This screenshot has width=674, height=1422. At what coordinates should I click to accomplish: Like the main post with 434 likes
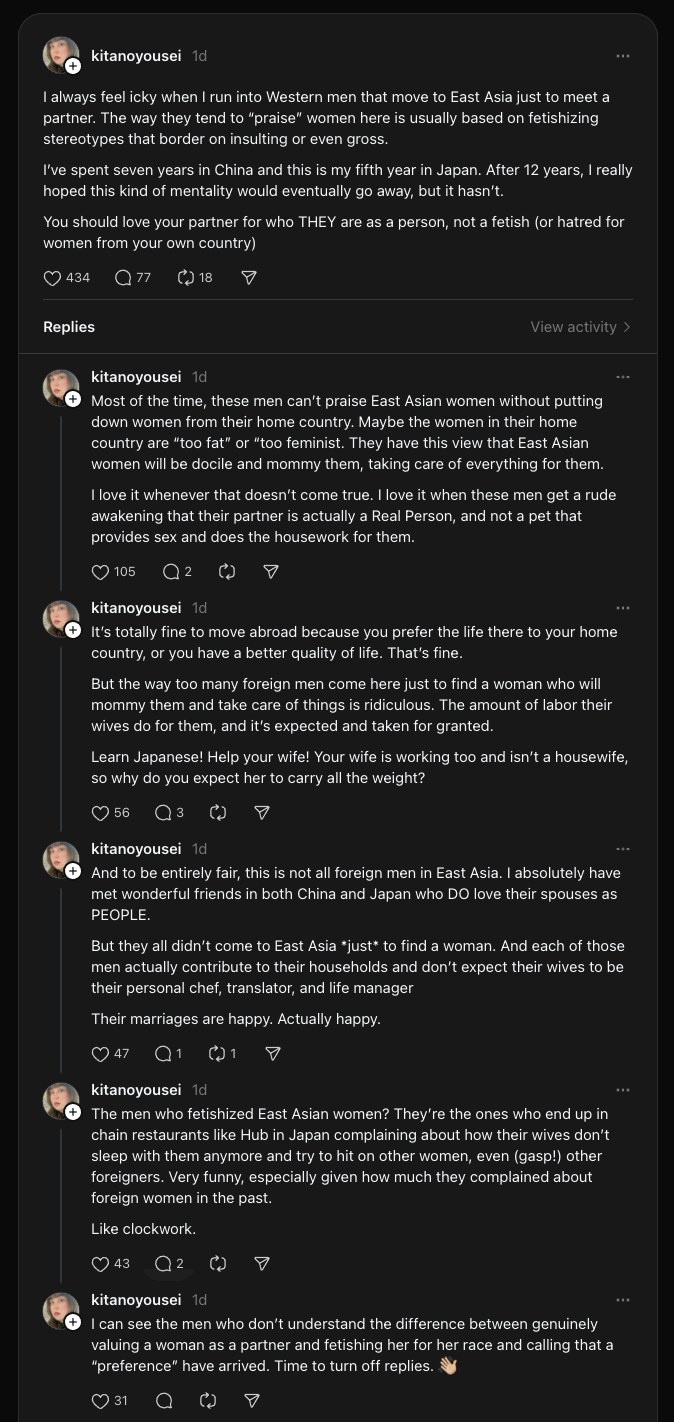pyautogui.click(x=53, y=278)
